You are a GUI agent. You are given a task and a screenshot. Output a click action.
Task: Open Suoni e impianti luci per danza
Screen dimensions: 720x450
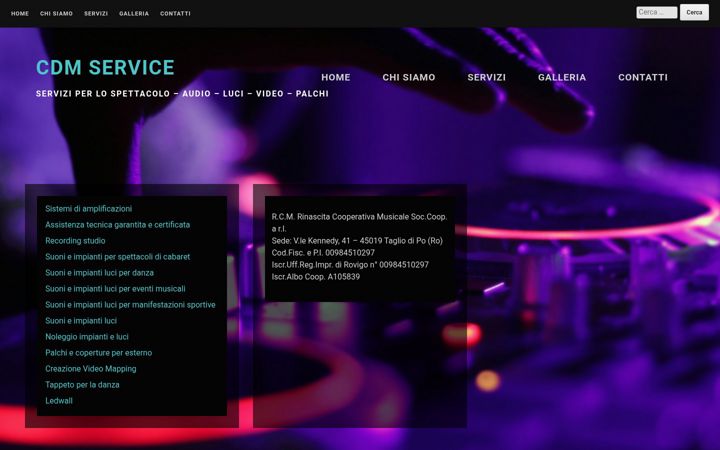coord(100,273)
